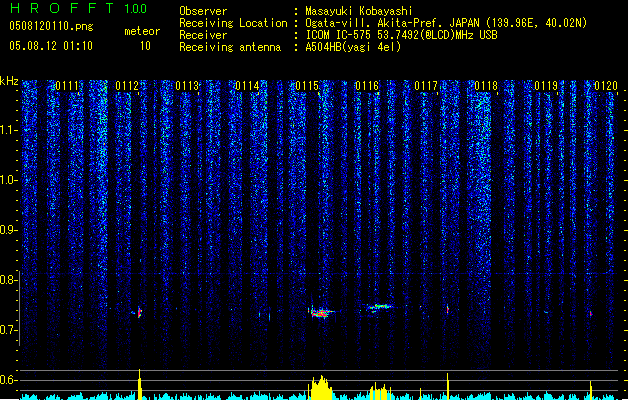Click the antenna A504HB(yagi 4el) text
Viewport: 629px width, 400px height.
(353, 47)
